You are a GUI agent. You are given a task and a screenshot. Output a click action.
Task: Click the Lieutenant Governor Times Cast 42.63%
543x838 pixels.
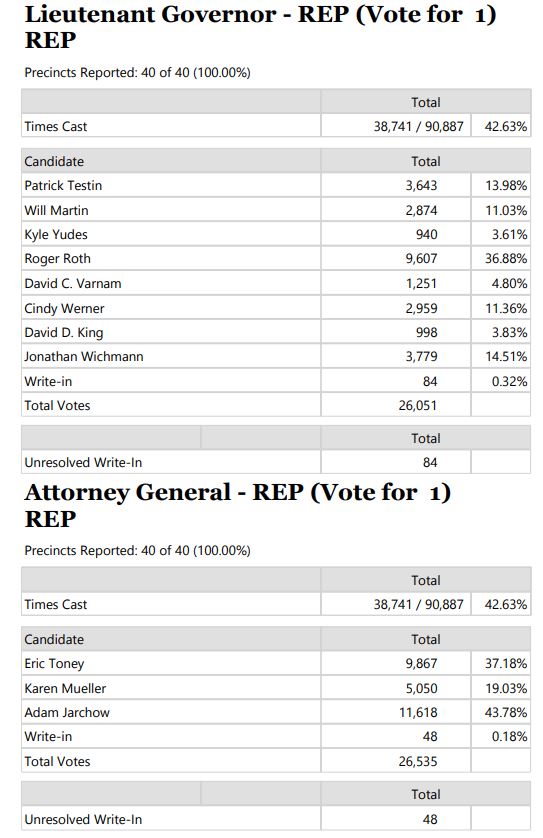pyautogui.click(x=506, y=127)
